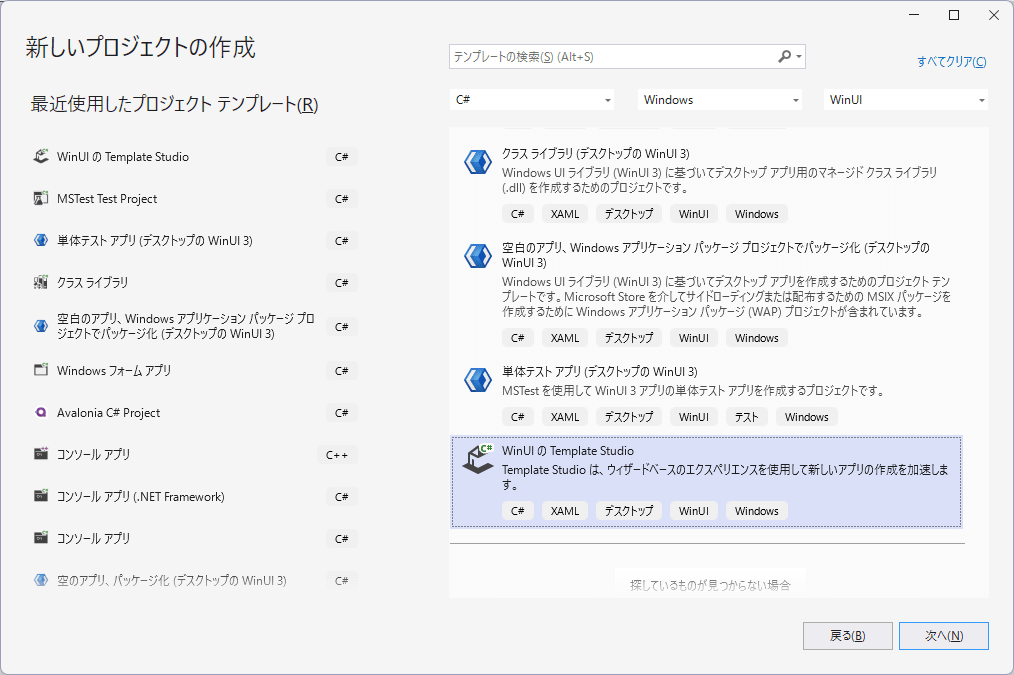Select recent クラス ライブラリ entry
1014x675 pixels.
pos(194,283)
